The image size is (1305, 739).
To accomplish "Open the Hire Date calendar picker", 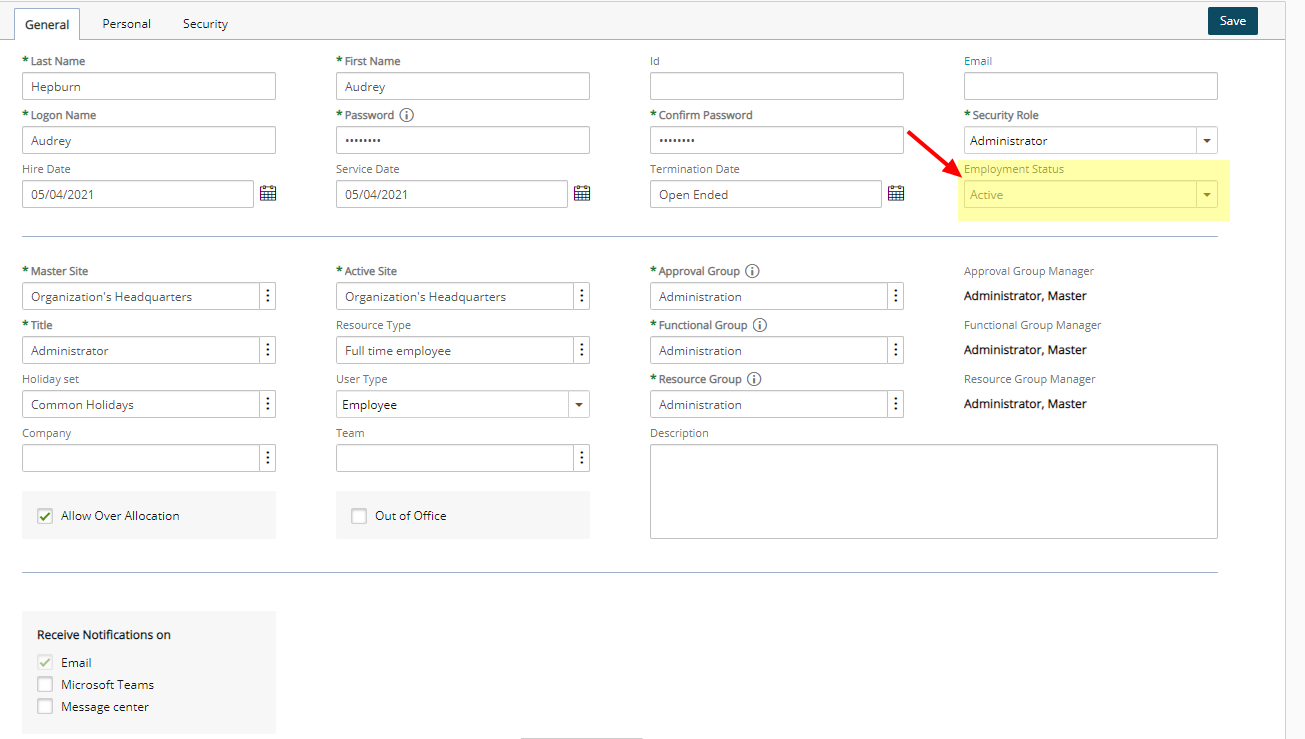I will click(268, 194).
